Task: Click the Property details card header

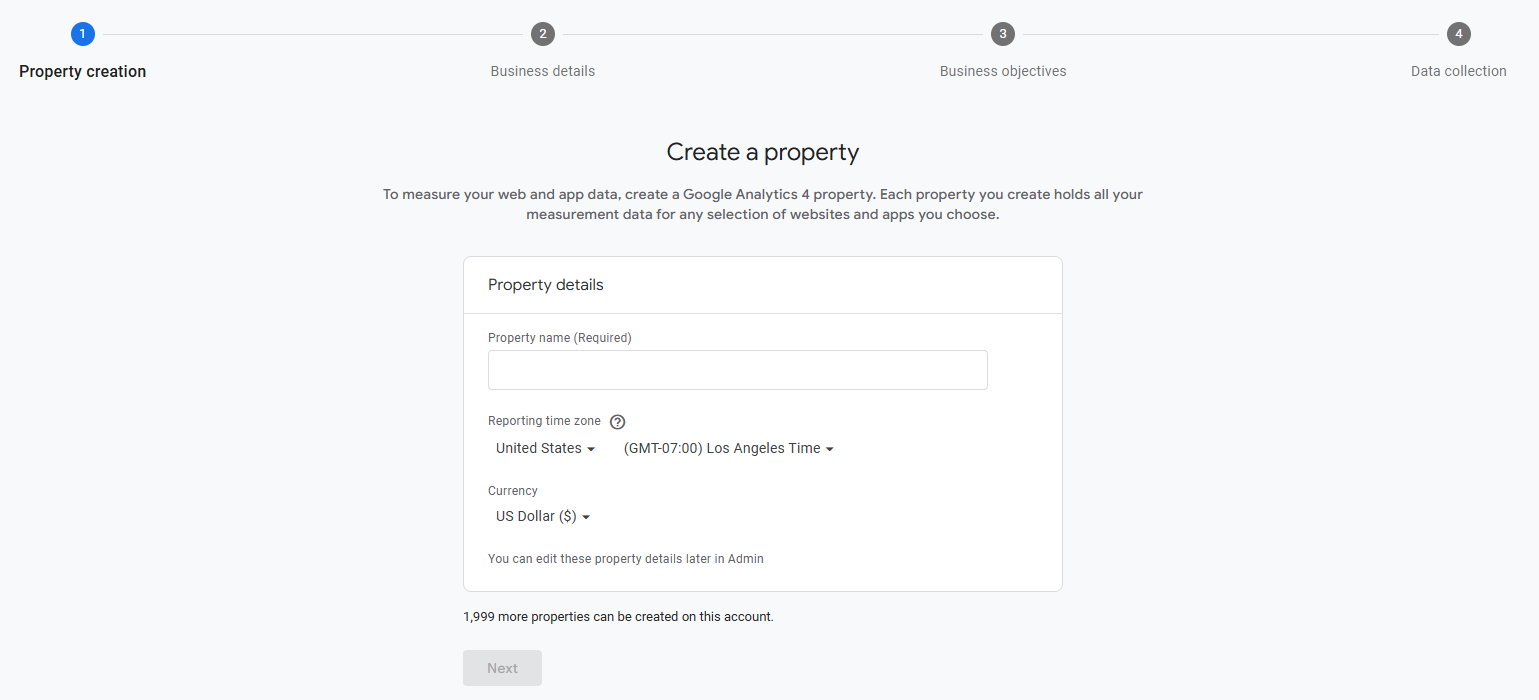Action: click(762, 285)
